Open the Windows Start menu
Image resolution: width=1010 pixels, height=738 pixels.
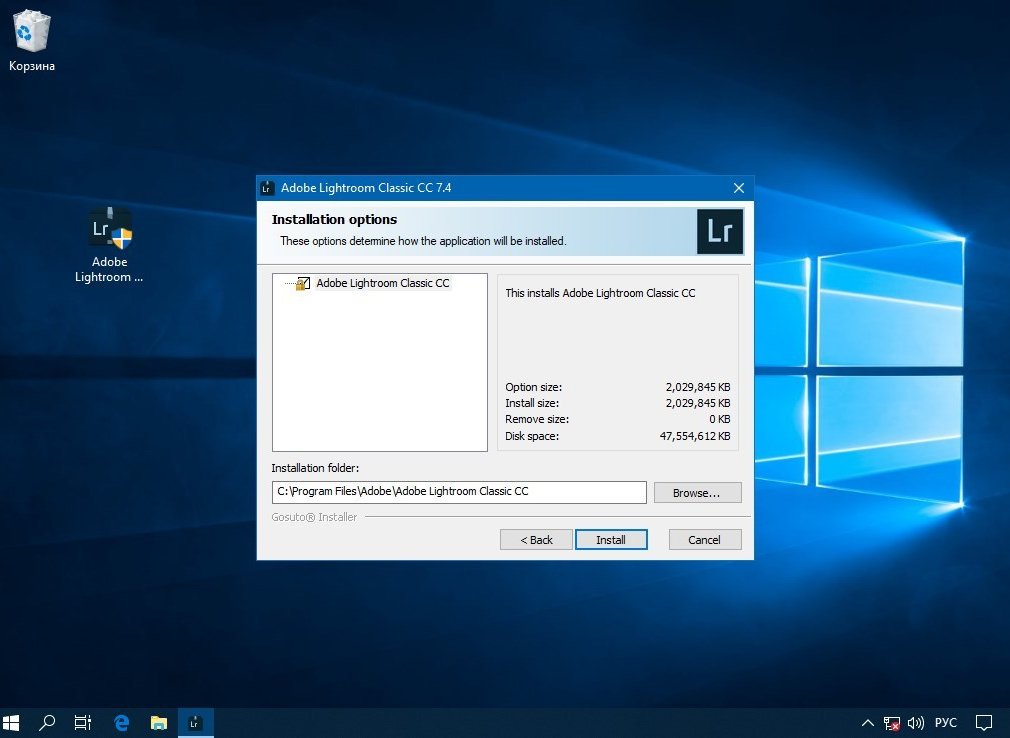(x=11, y=723)
